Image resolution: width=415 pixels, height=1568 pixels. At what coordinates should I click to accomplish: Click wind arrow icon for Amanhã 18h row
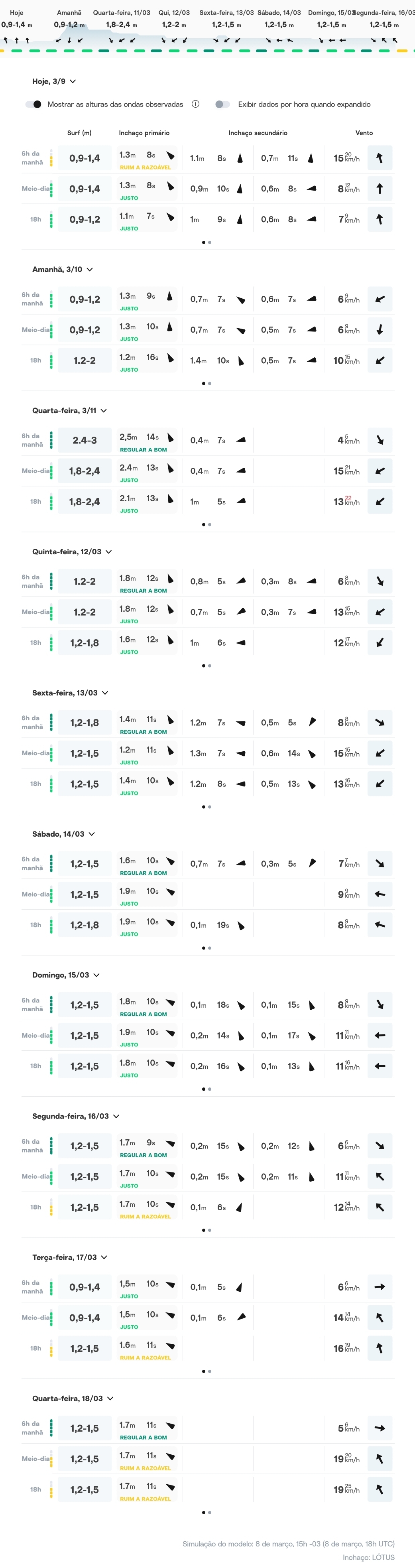tap(380, 360)
